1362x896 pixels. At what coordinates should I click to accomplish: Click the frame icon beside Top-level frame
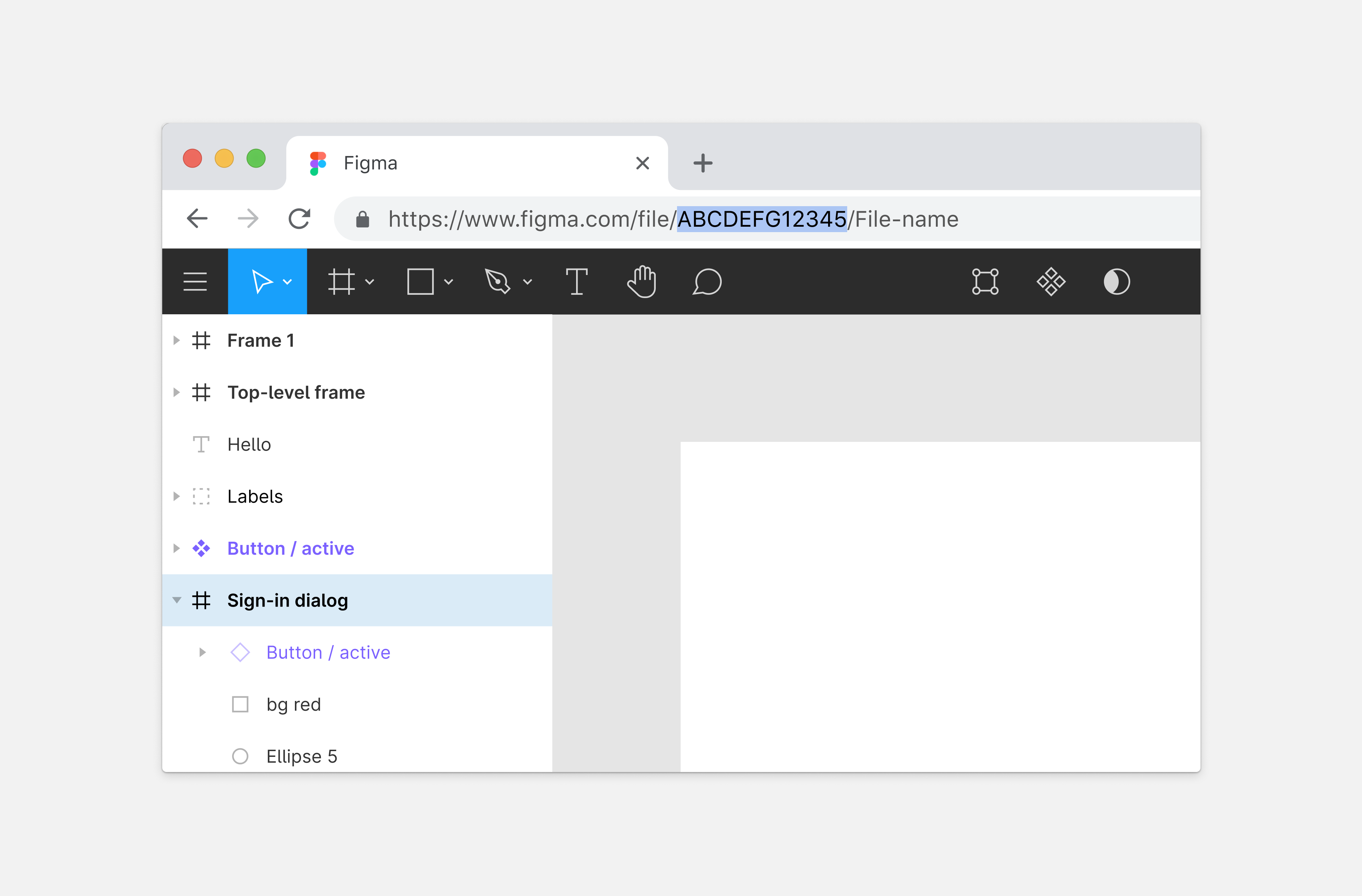(x=202, y=392)
